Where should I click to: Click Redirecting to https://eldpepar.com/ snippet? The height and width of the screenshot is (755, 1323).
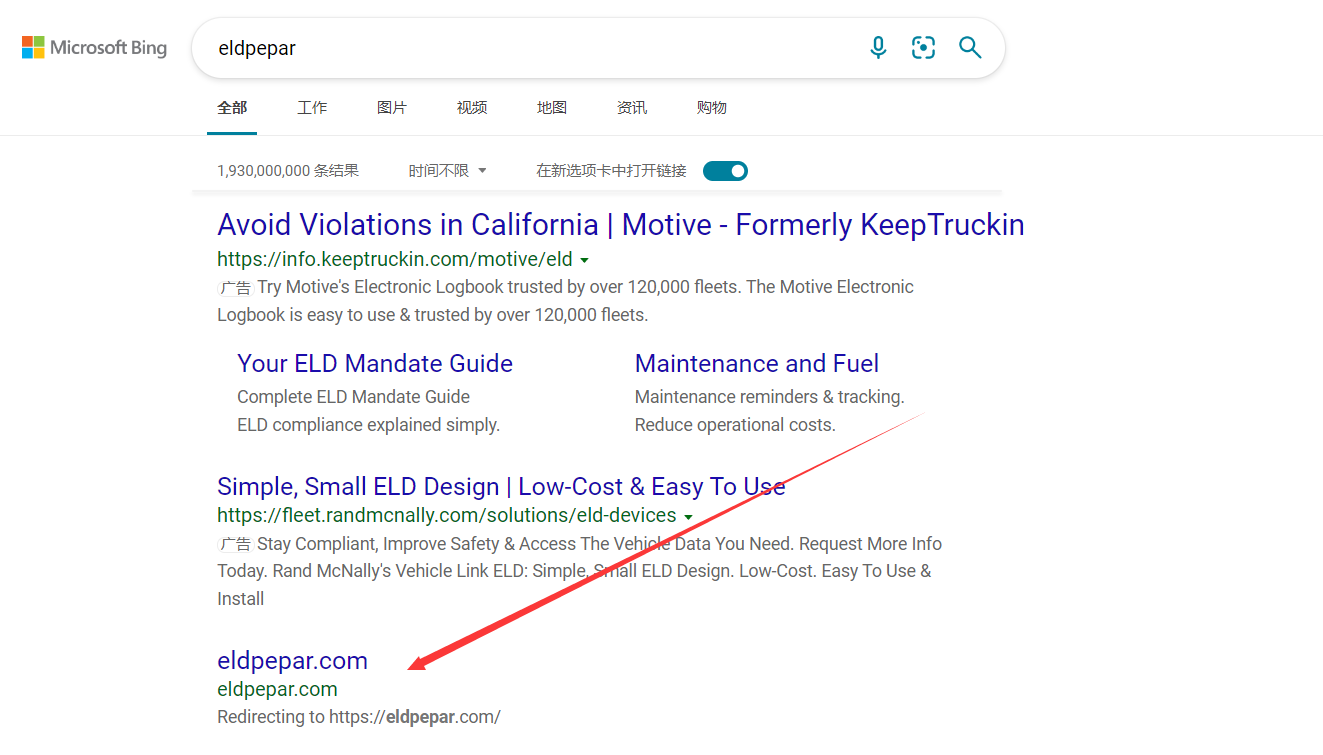coord(359,717)
